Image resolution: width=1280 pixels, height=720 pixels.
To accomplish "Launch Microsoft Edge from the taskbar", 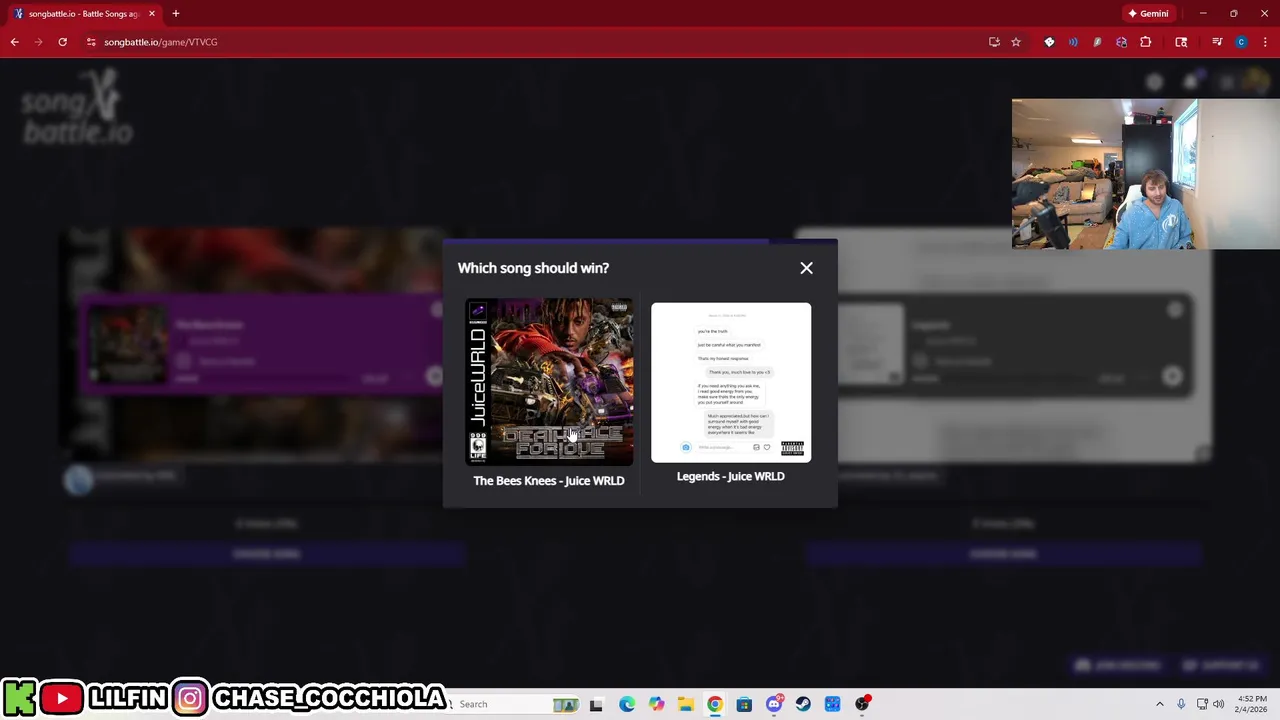I will tap(627, 704).
